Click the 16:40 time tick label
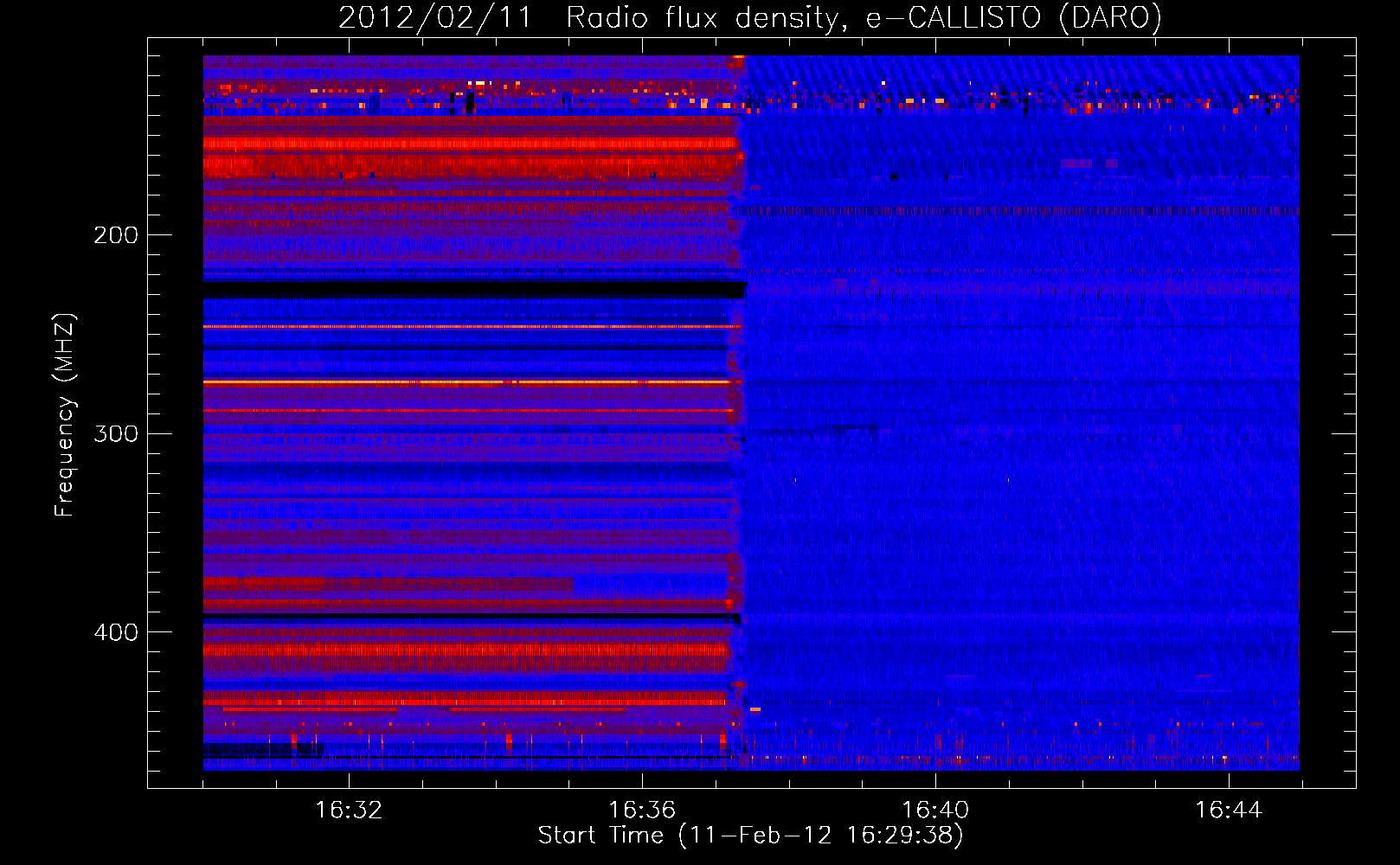Image resolution: width=1400 pixels, height=865 pixels. [x=935, y=811]
